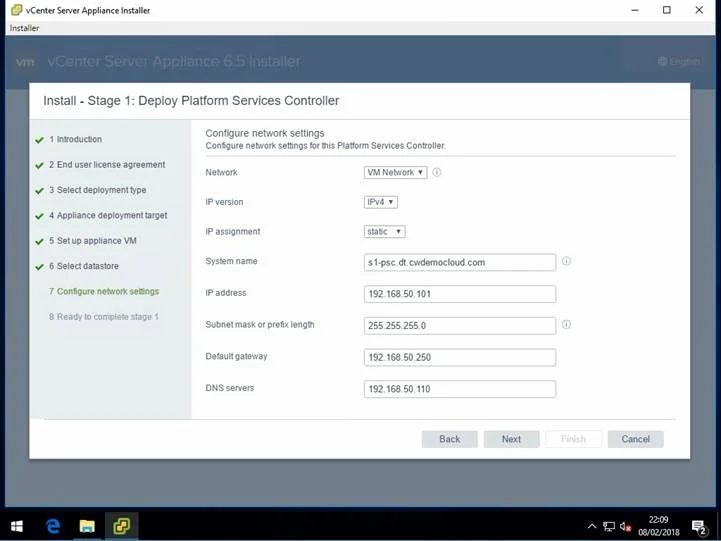Click the 'Configure network settings' heading text

click(x=265, y=133)
